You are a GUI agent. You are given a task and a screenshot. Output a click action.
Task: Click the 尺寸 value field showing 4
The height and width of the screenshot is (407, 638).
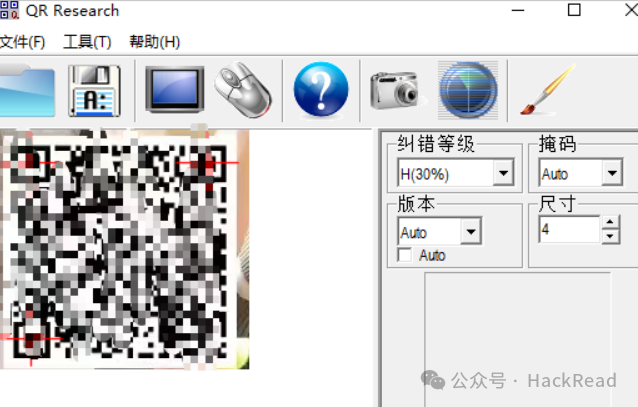point(570,229)
